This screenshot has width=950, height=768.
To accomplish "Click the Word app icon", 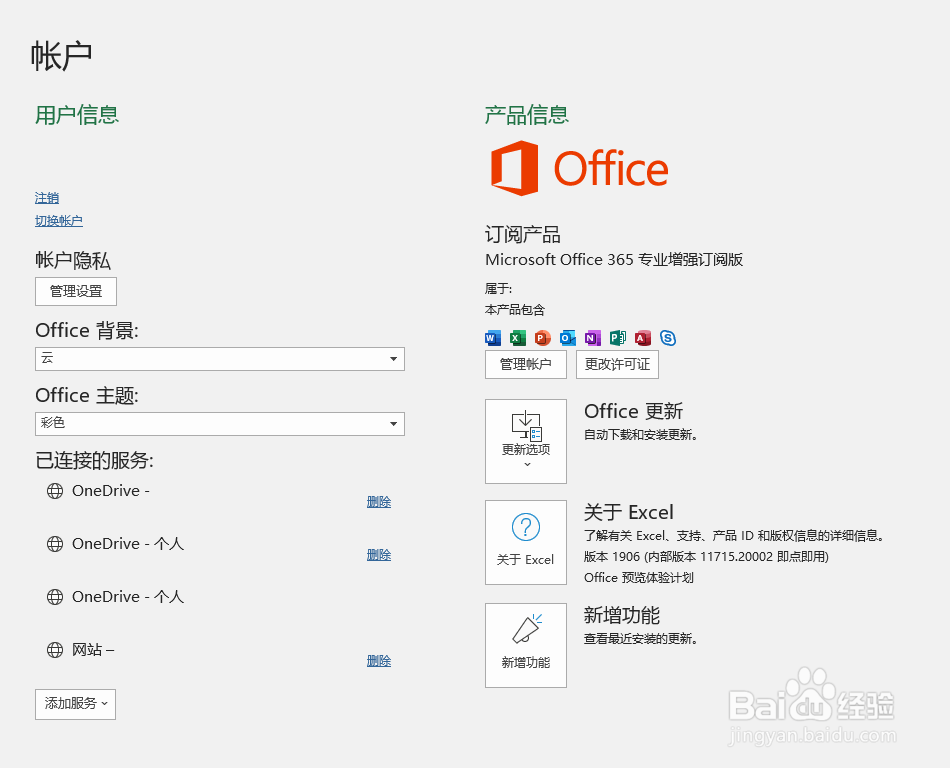I will pyautogui.click(x=493, y=338).
